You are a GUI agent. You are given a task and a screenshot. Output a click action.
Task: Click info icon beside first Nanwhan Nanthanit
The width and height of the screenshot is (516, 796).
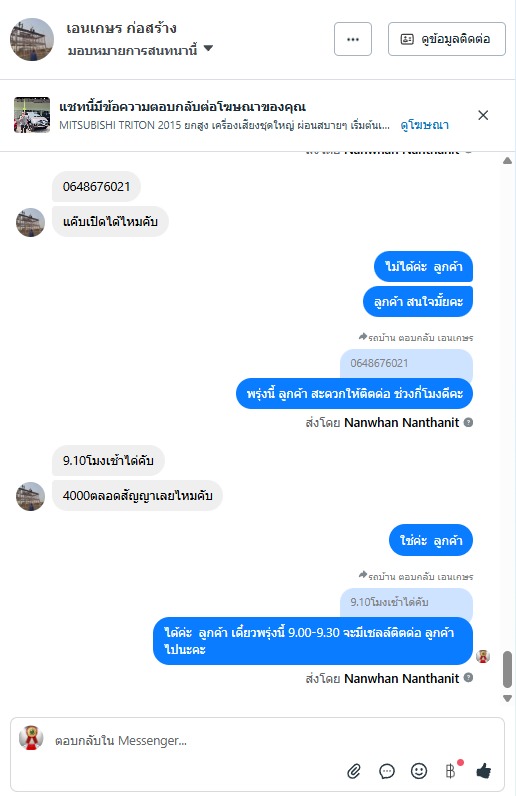click(468, 422)
